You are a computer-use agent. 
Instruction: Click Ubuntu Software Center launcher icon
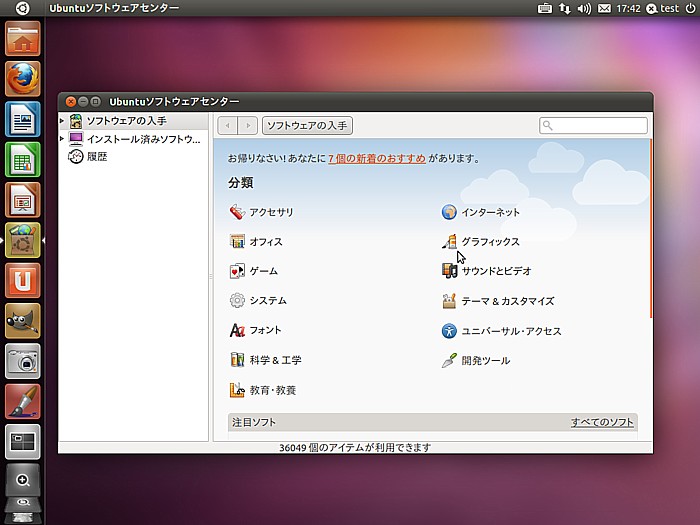point(23,240)
